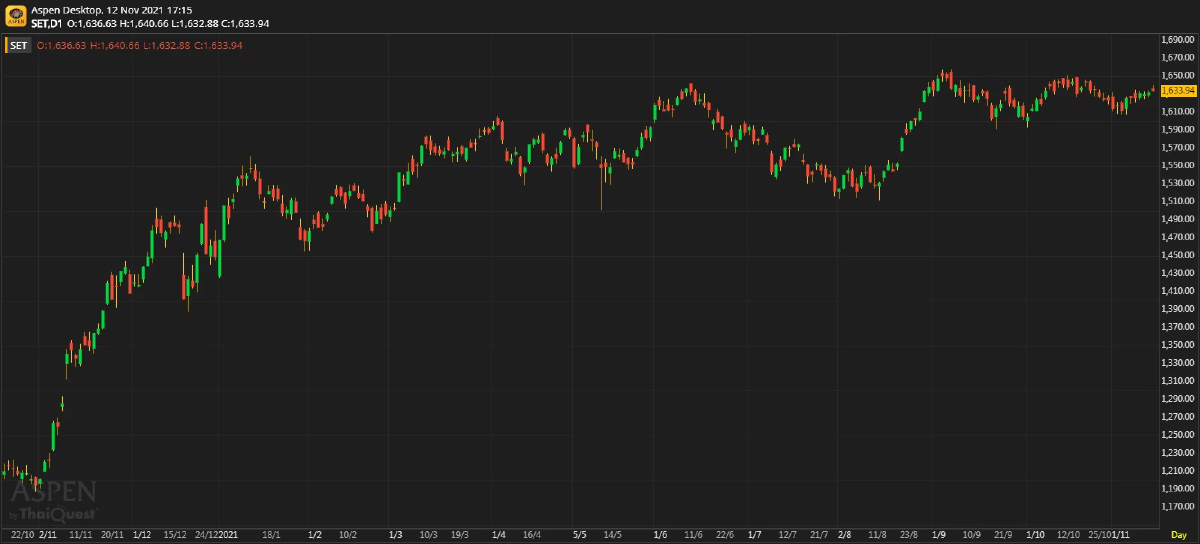
Task: Click the 1,410.00 price axis label
Action: click(1179, 290)
